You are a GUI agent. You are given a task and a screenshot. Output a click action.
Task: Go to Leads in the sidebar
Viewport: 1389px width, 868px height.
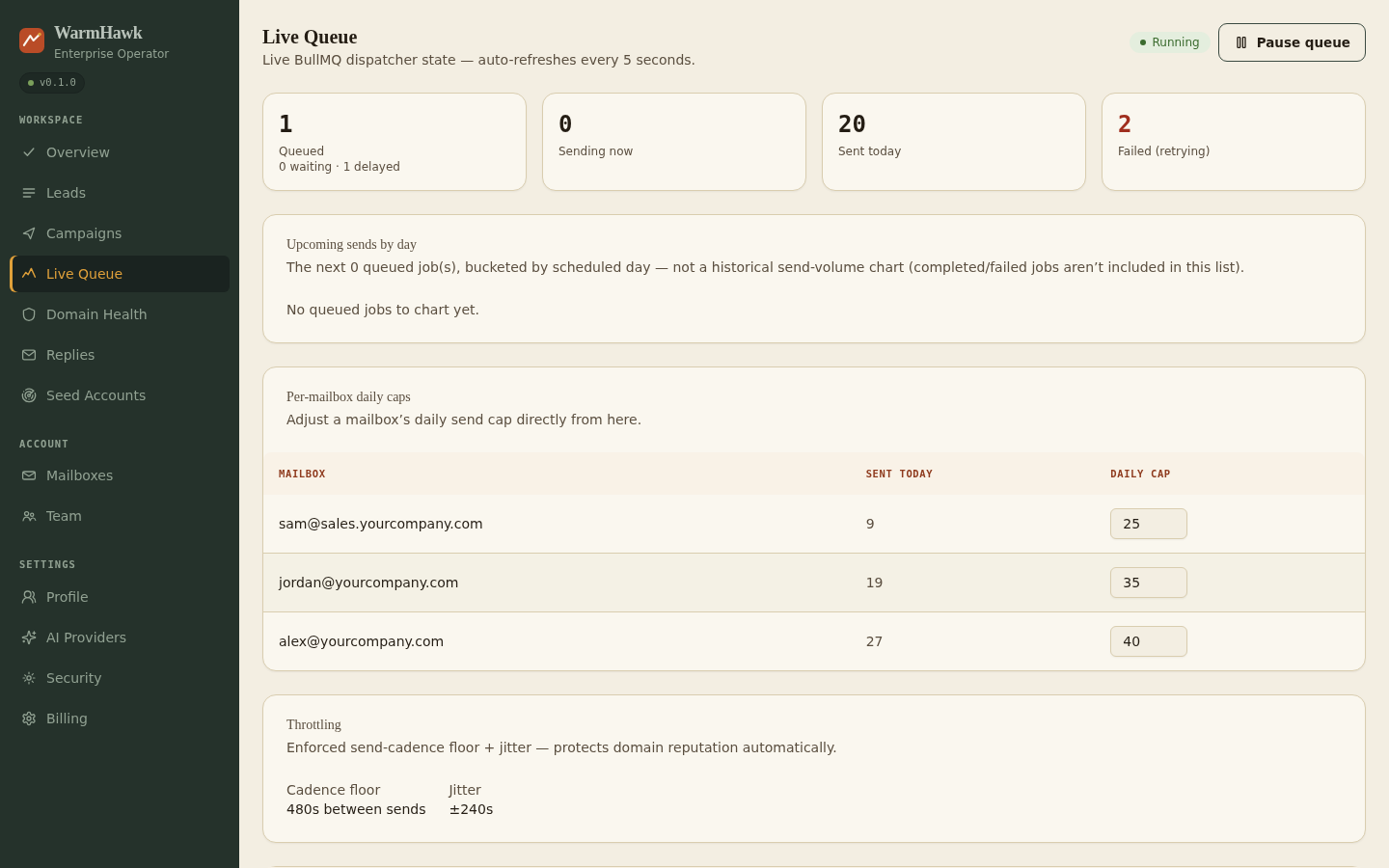[120, 193]
